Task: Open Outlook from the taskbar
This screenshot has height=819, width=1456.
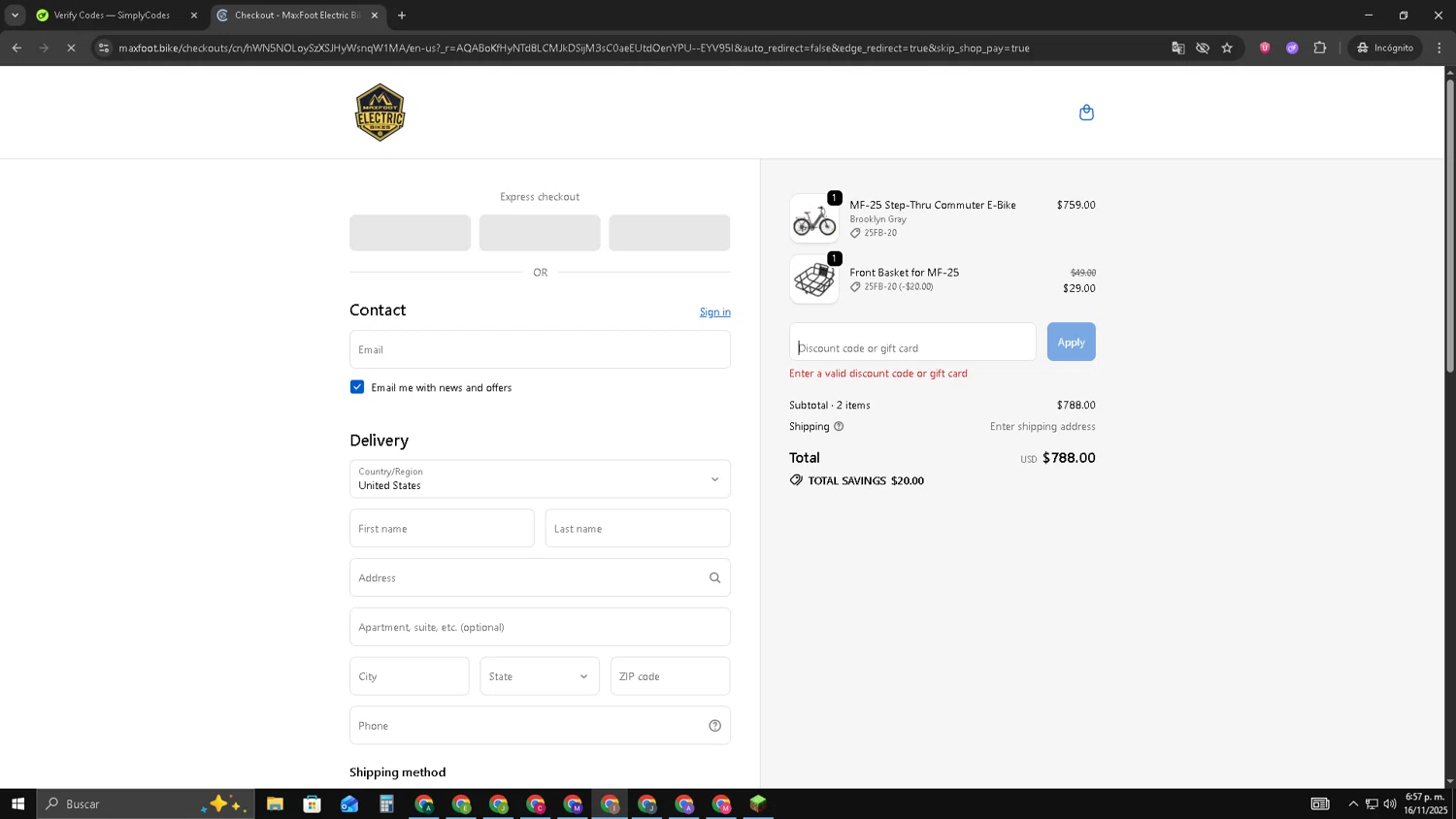Action: pyautogui.click(x=349, y=803)
